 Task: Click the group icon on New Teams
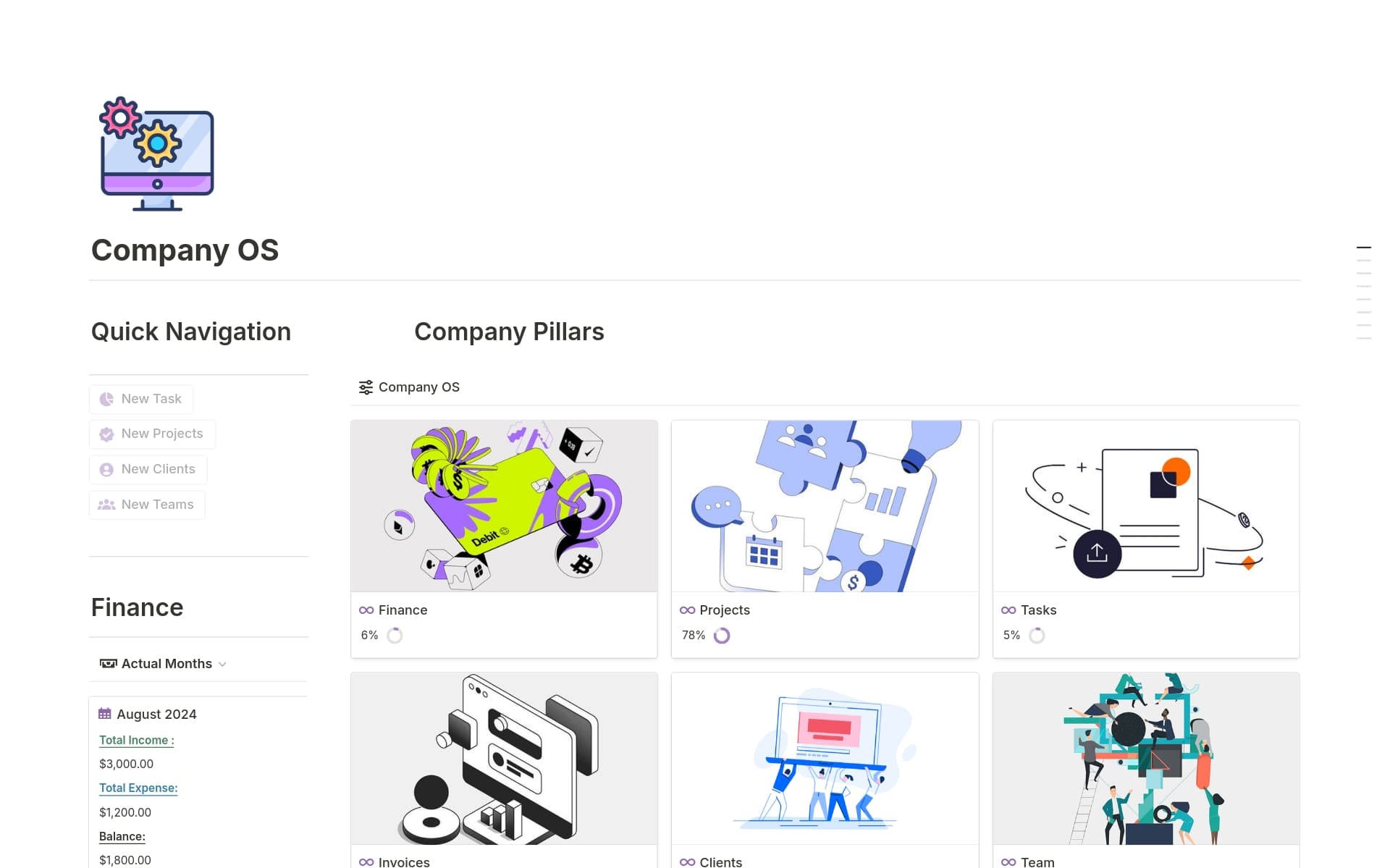[x=106, y=504]
